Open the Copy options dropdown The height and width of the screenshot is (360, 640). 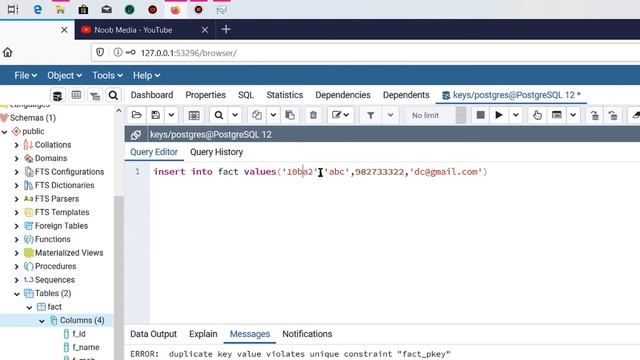pos(273,115)
